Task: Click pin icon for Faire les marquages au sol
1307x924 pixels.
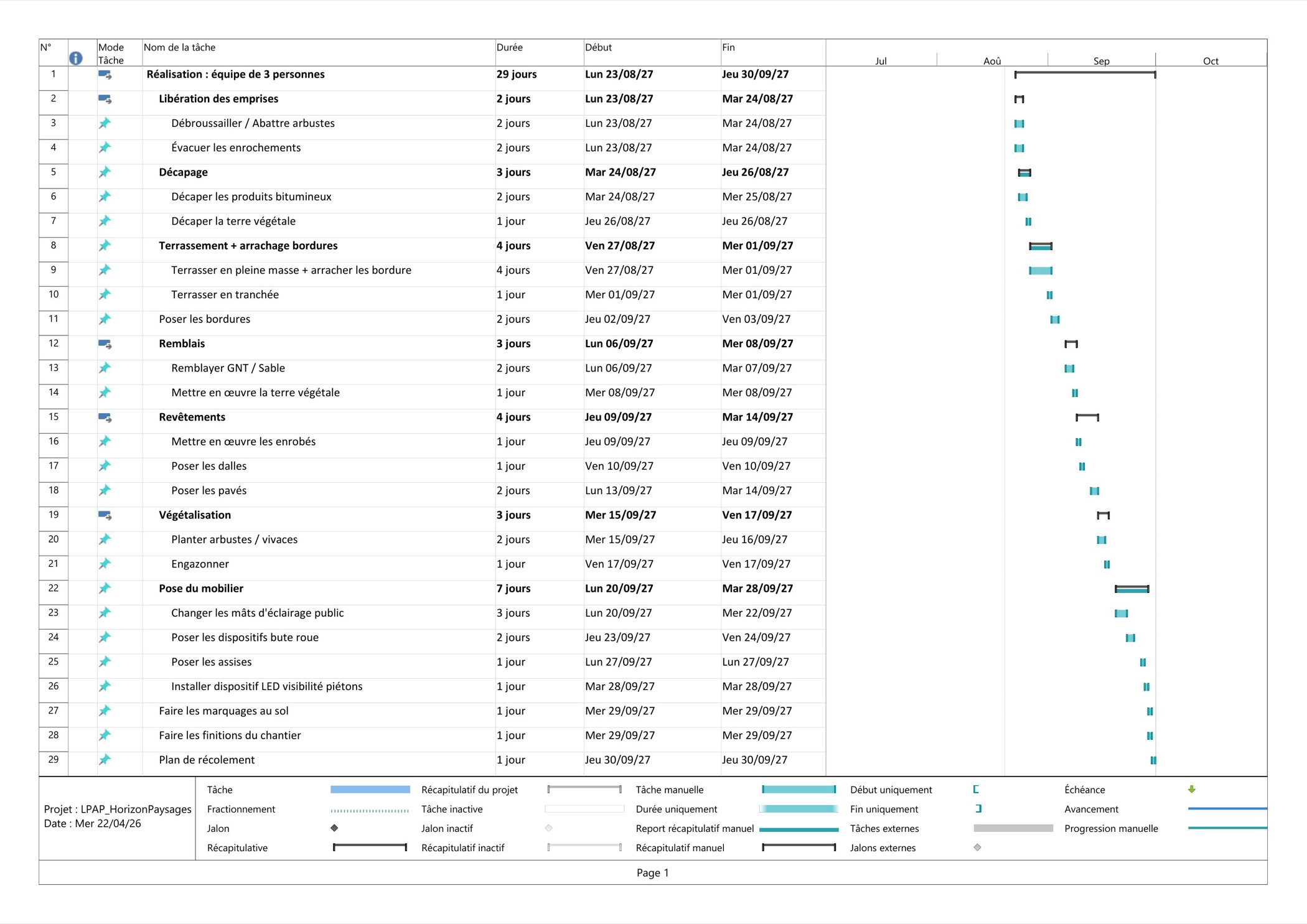Action: 105,711
